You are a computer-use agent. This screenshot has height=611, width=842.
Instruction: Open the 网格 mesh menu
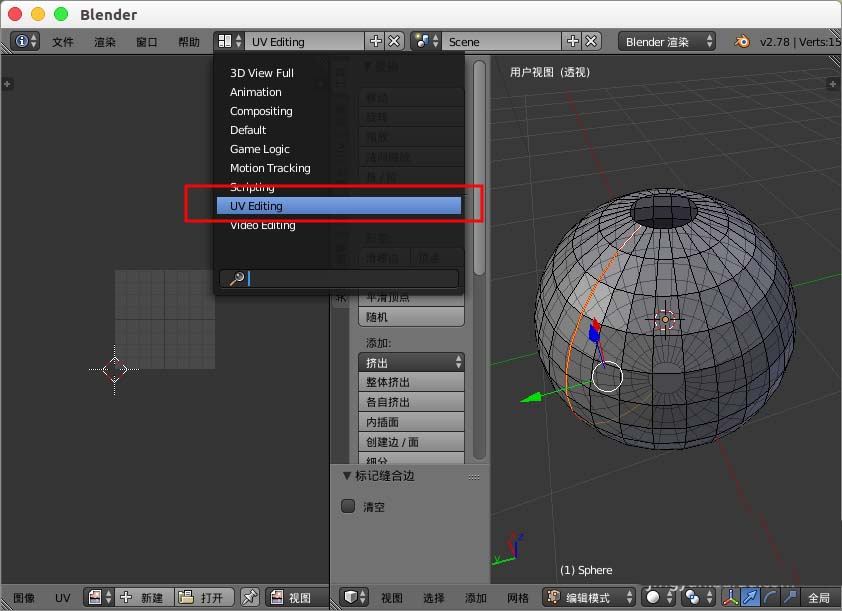(x=519, y=597)
